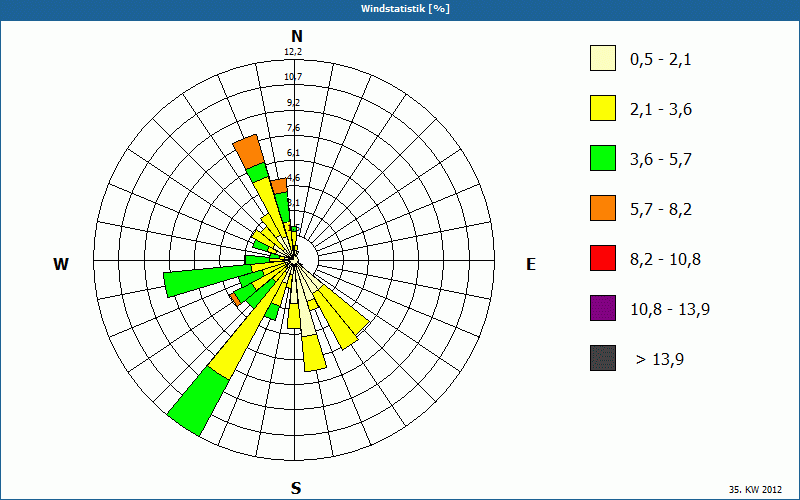Click the 12,2 axis scale label
The image size is (800, 500).
[x=293, y=52]
